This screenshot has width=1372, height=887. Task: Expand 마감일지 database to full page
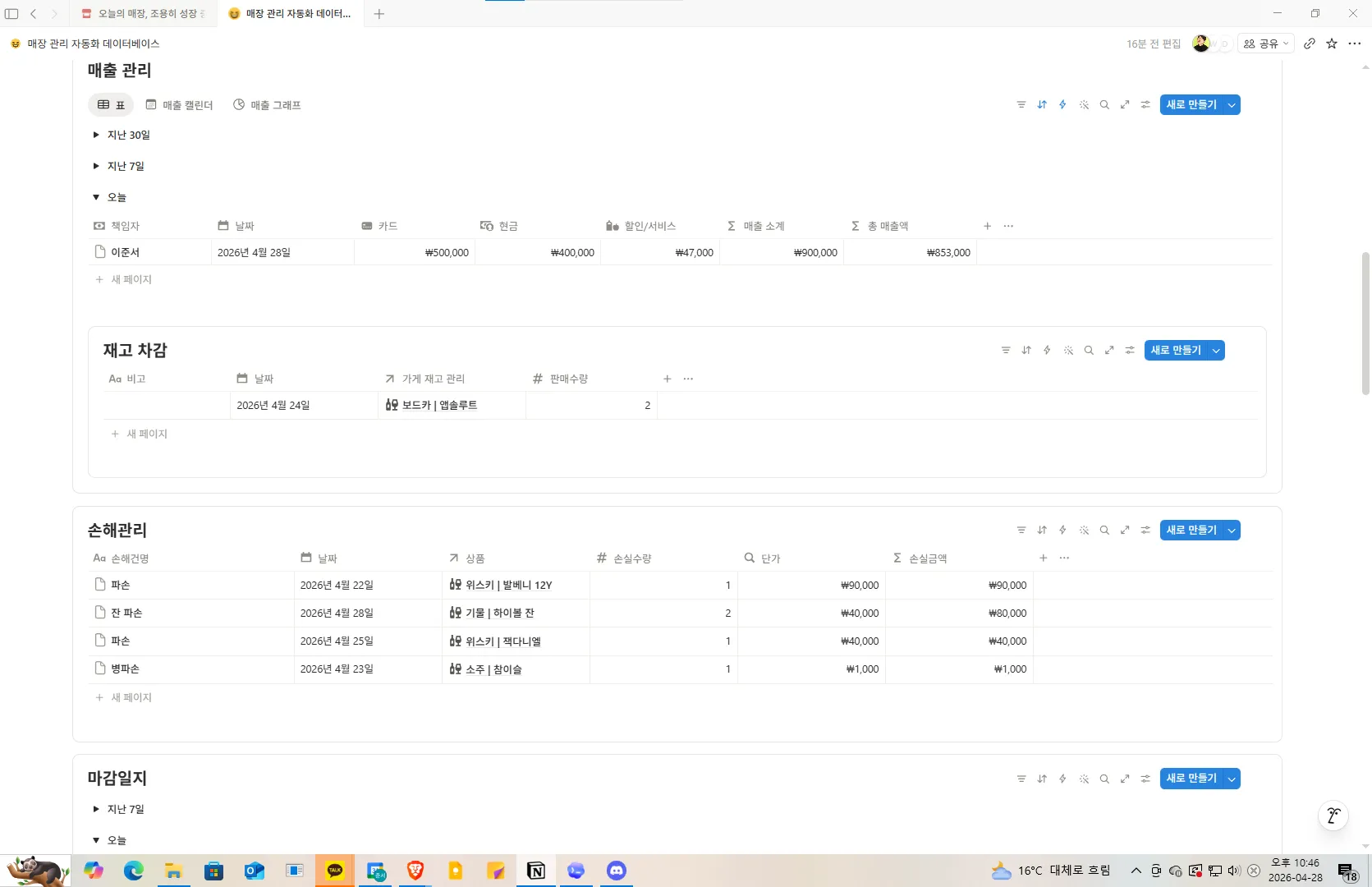[1125, 779]
